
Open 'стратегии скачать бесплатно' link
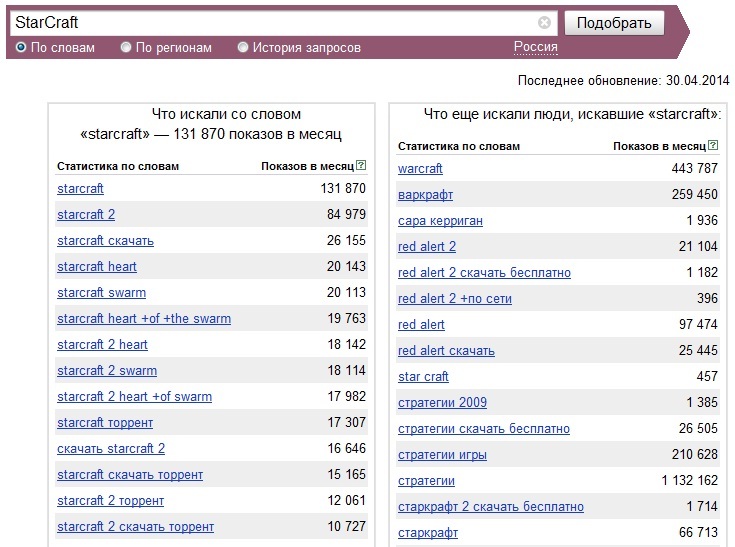[x=484, y=429]
